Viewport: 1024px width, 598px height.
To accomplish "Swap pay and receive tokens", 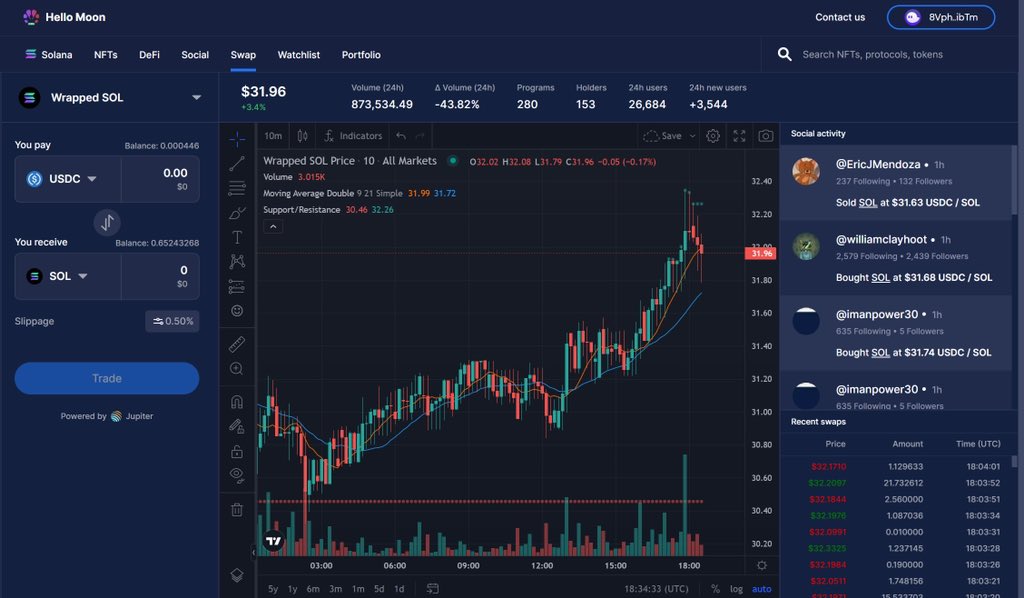I will (107, 223).
